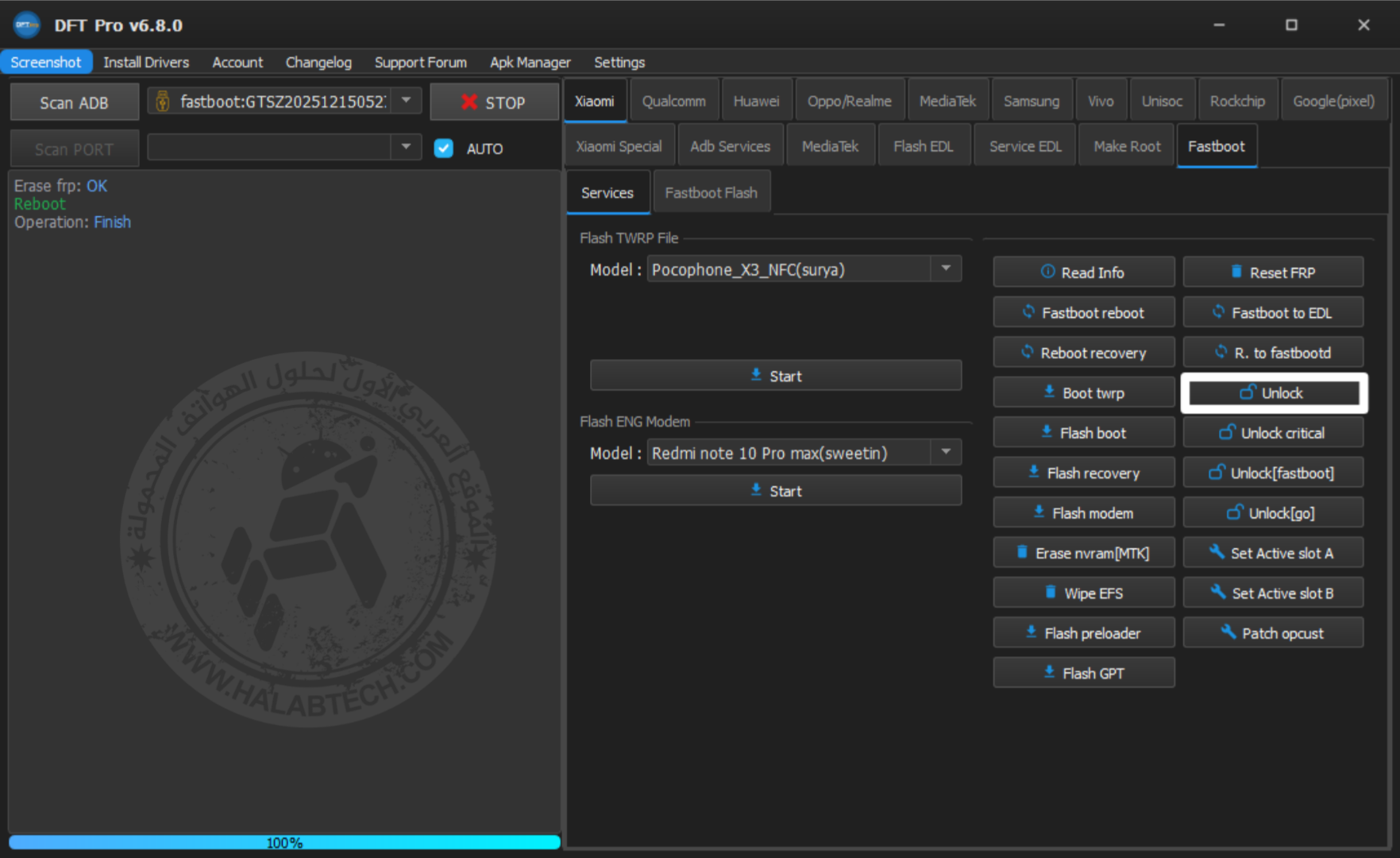Click R. to fastbootd button
Screen dimensions: 1400x858
[x=1273, y=353]
